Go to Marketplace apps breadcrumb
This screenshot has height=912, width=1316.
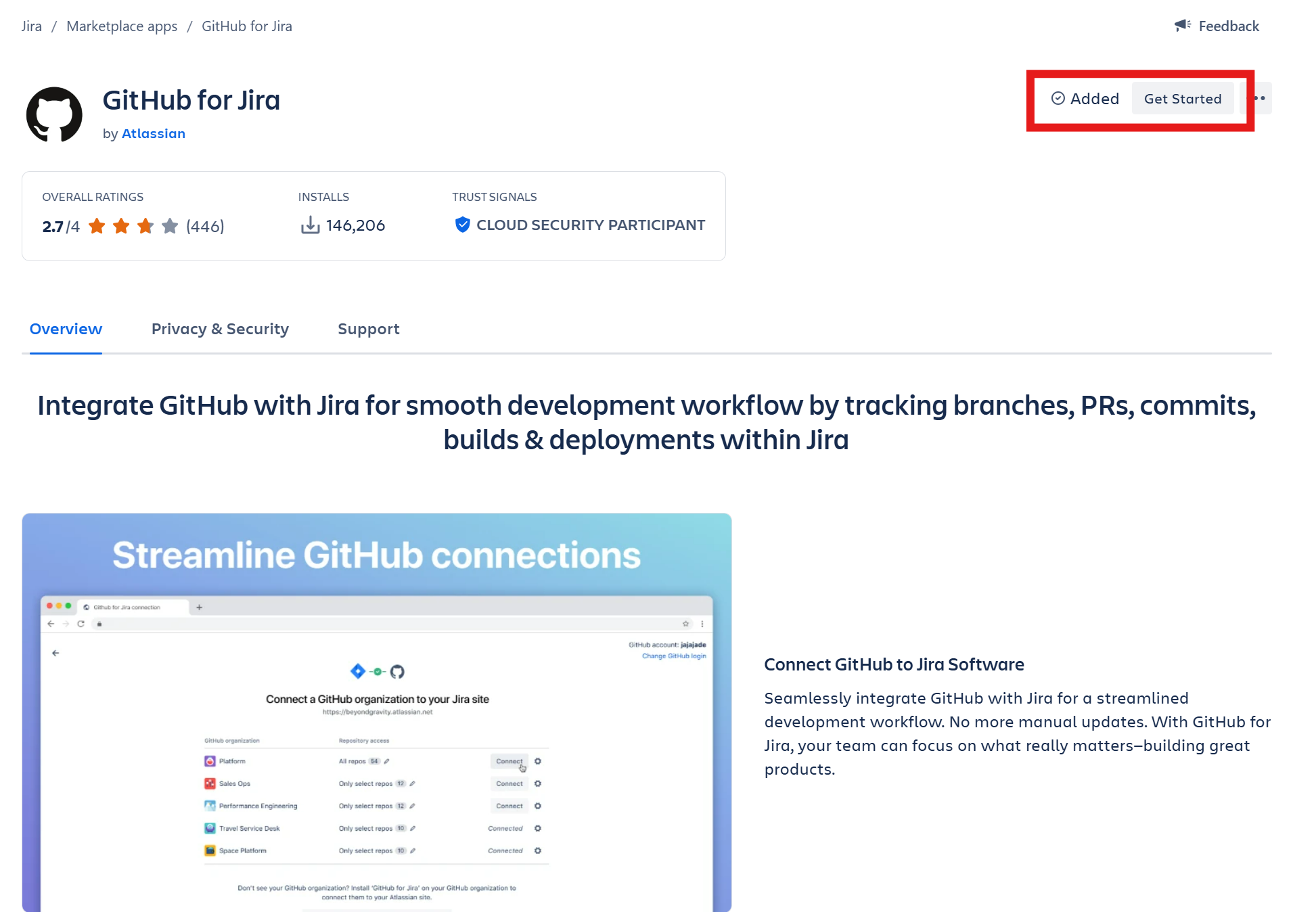(122, 26)
